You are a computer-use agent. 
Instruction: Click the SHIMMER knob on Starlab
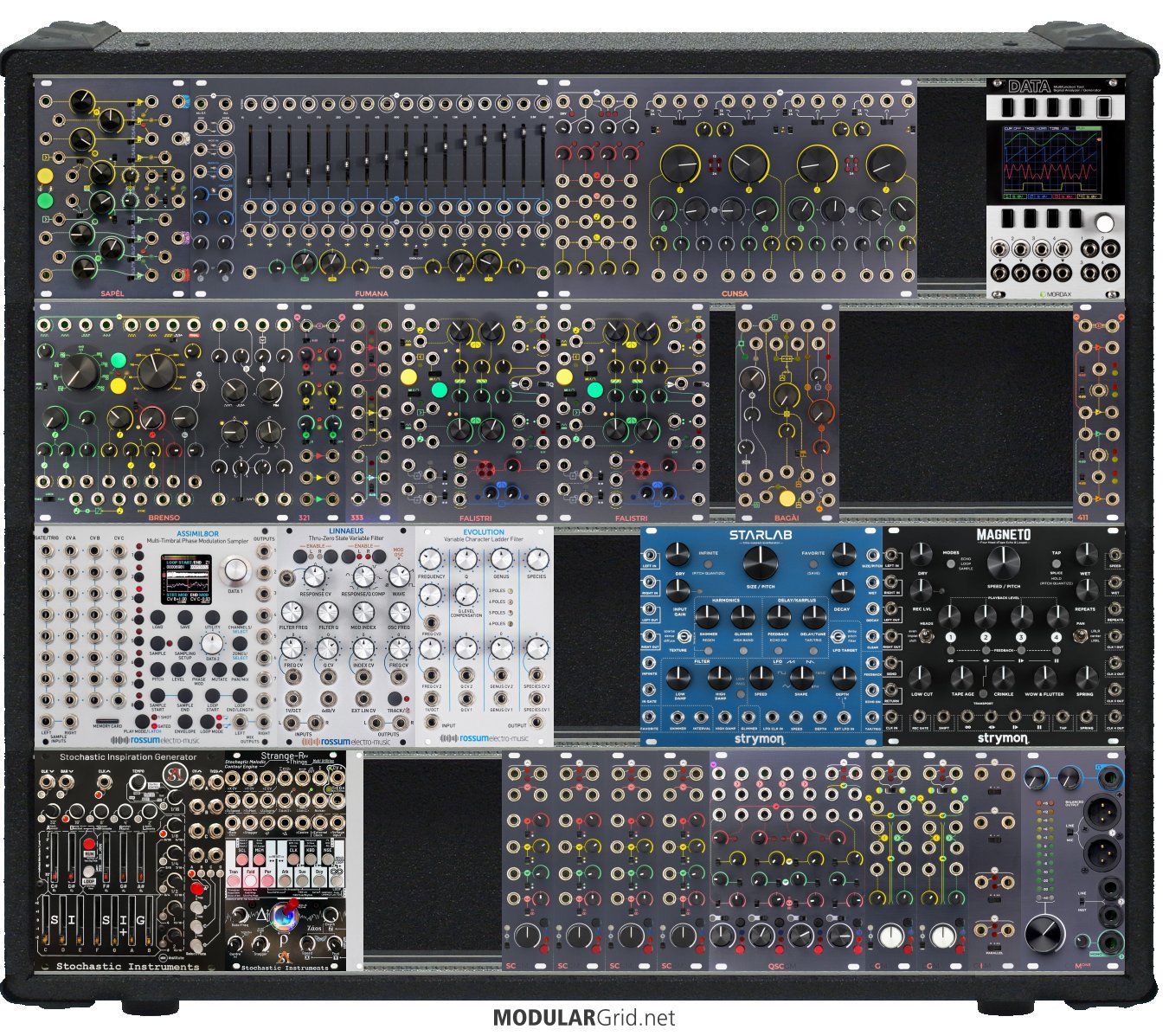[x=707, y=617]
